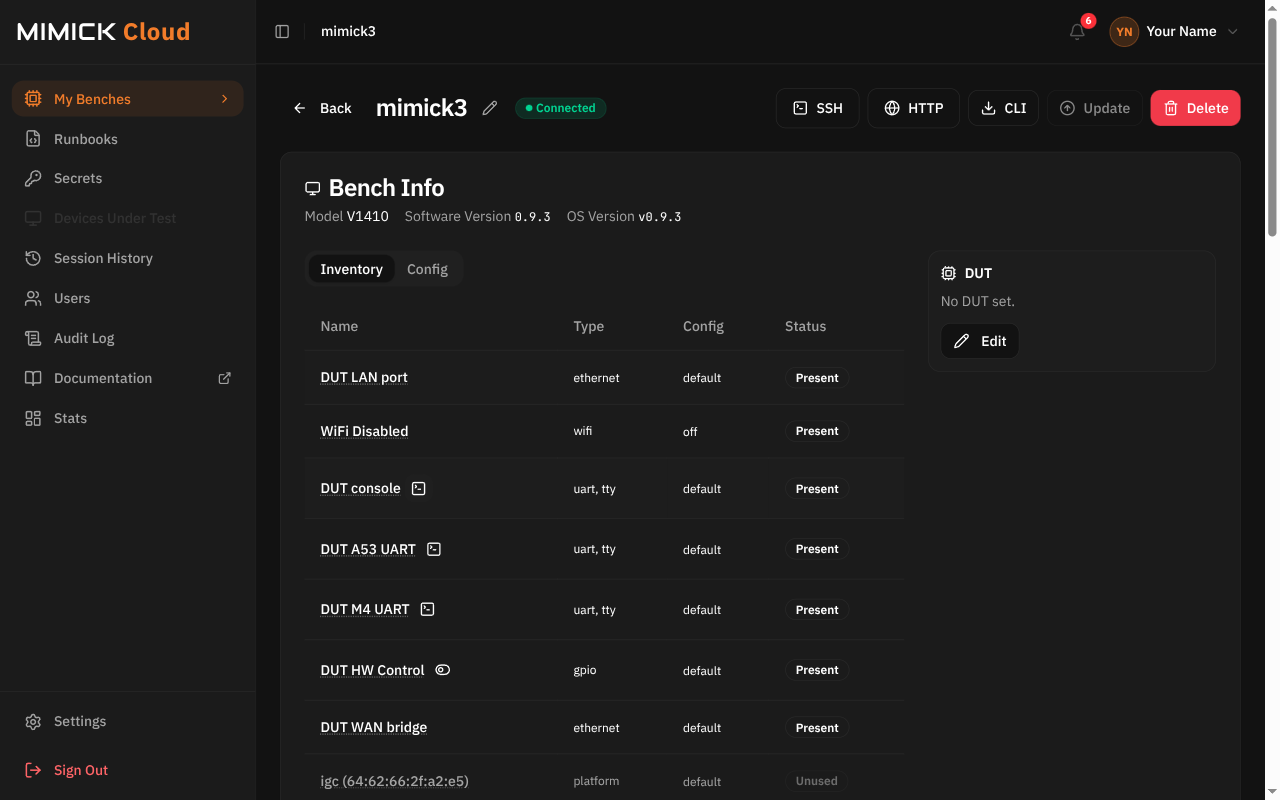Image resolution: width=1280 pixels, height=800 pixels.
Task: Click the YN user avatar
Action: pyautogui.click(x=1124, y=32)
